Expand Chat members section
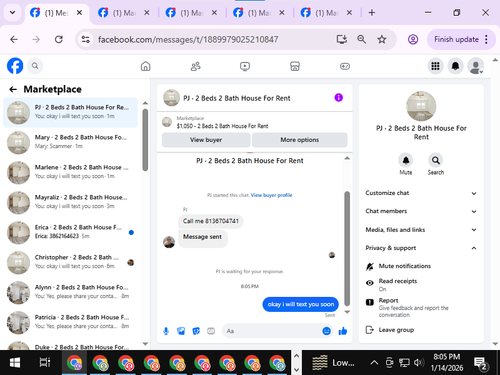Viewport: 500px width, 375px height. pos(421,211)
